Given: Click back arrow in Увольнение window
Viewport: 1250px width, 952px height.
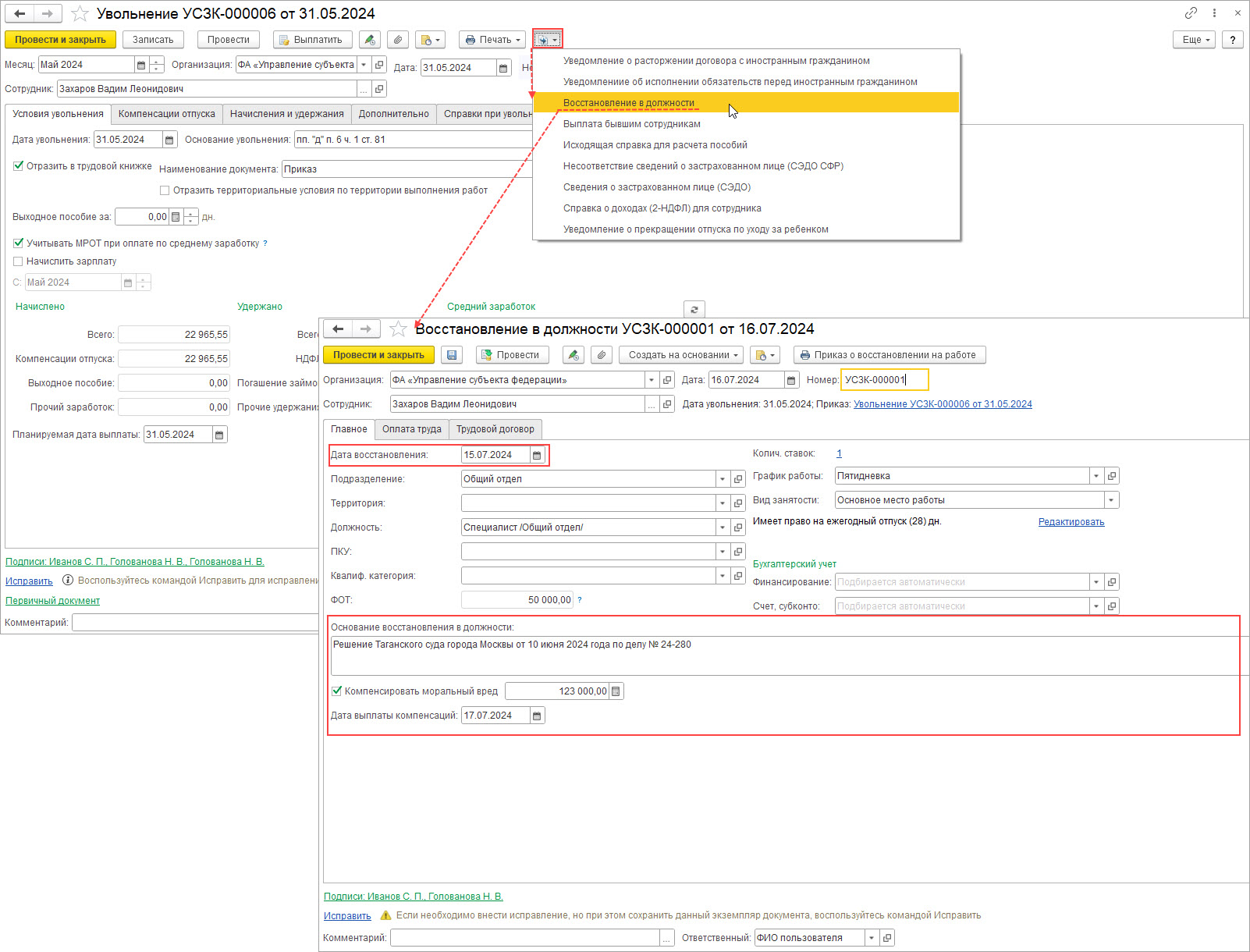Looking at the screenshot, I should 20,14.
